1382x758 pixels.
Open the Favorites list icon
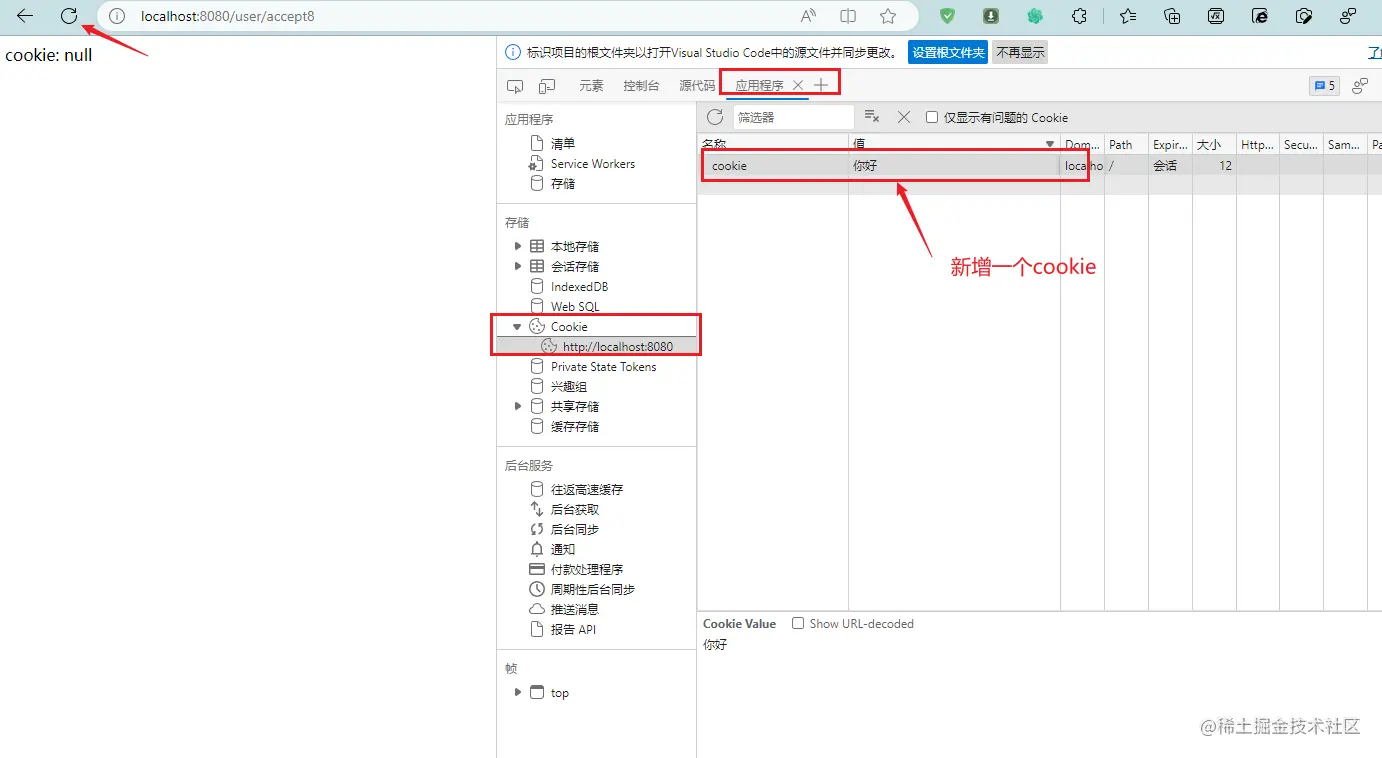(1128, 16)
